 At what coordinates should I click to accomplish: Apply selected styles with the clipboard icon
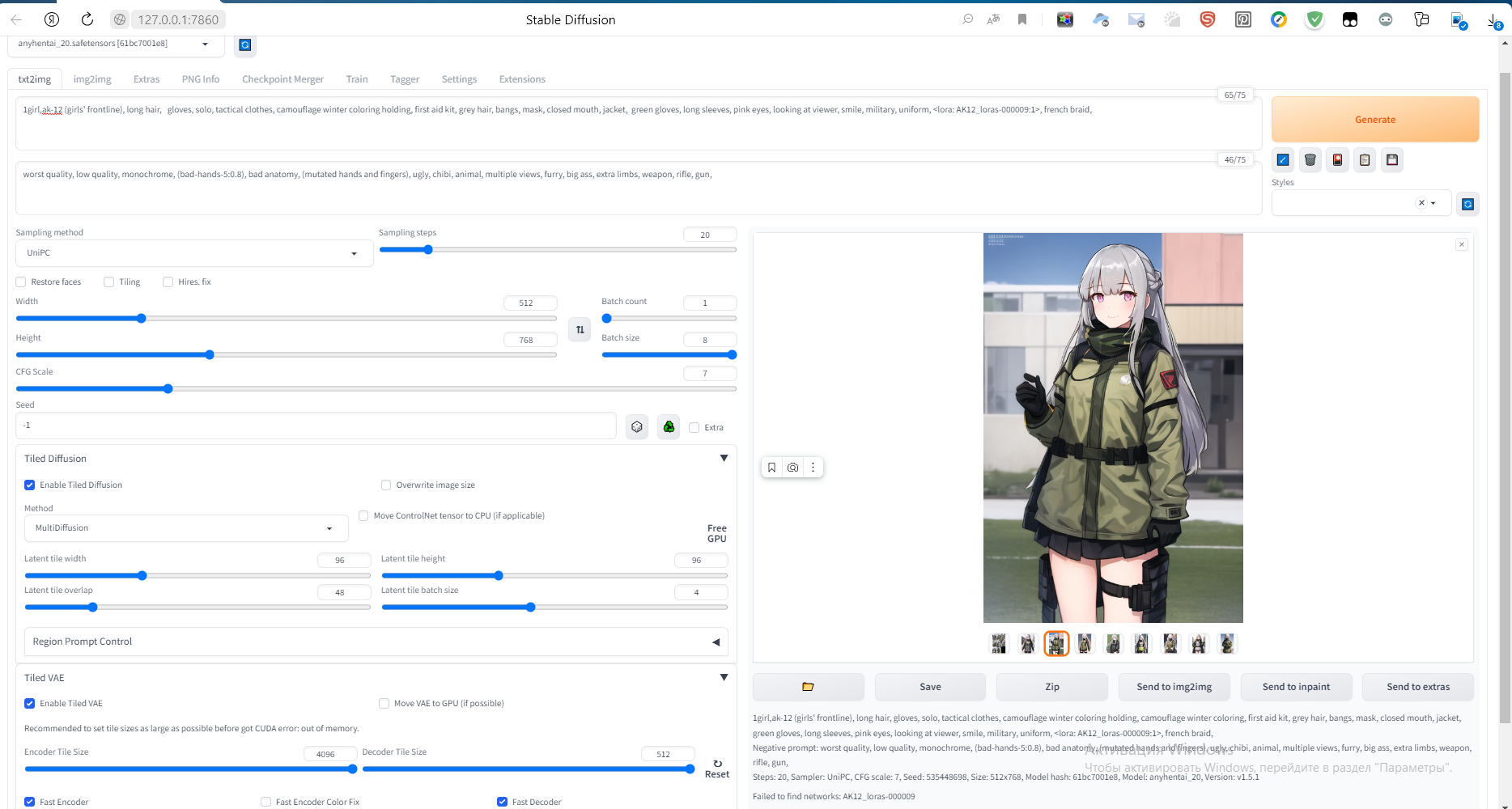pyautogui.click(x=1365, y=160)
